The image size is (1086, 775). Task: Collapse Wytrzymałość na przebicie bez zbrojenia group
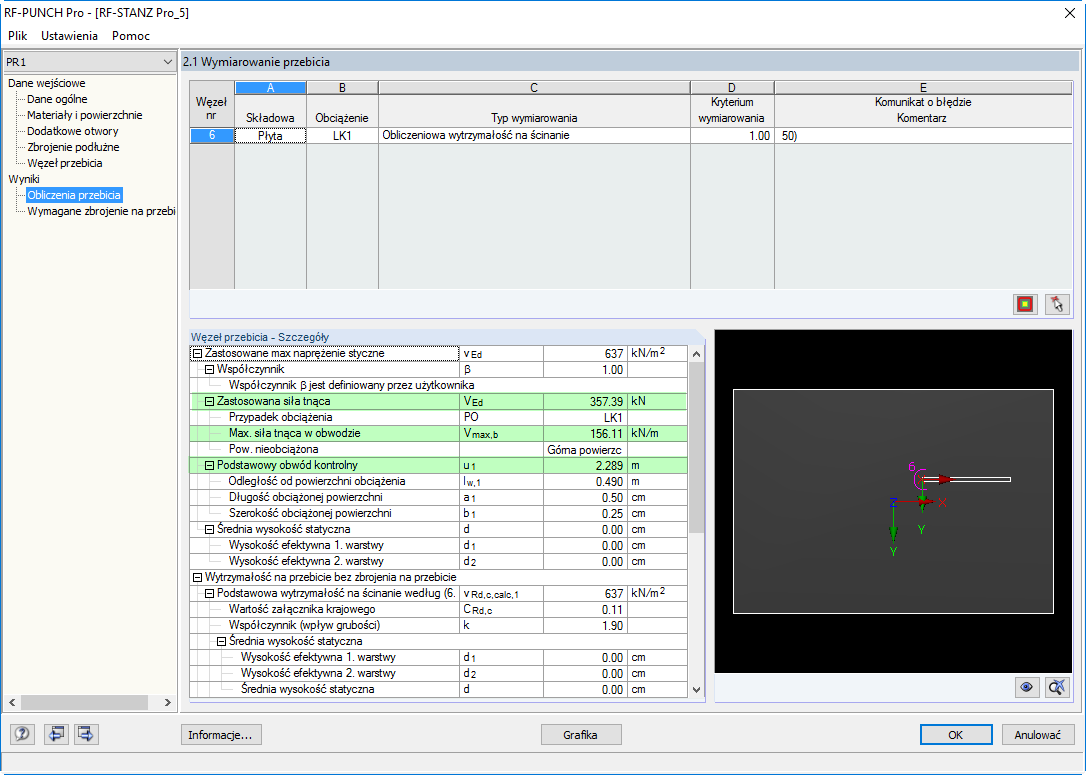point(197,577)
